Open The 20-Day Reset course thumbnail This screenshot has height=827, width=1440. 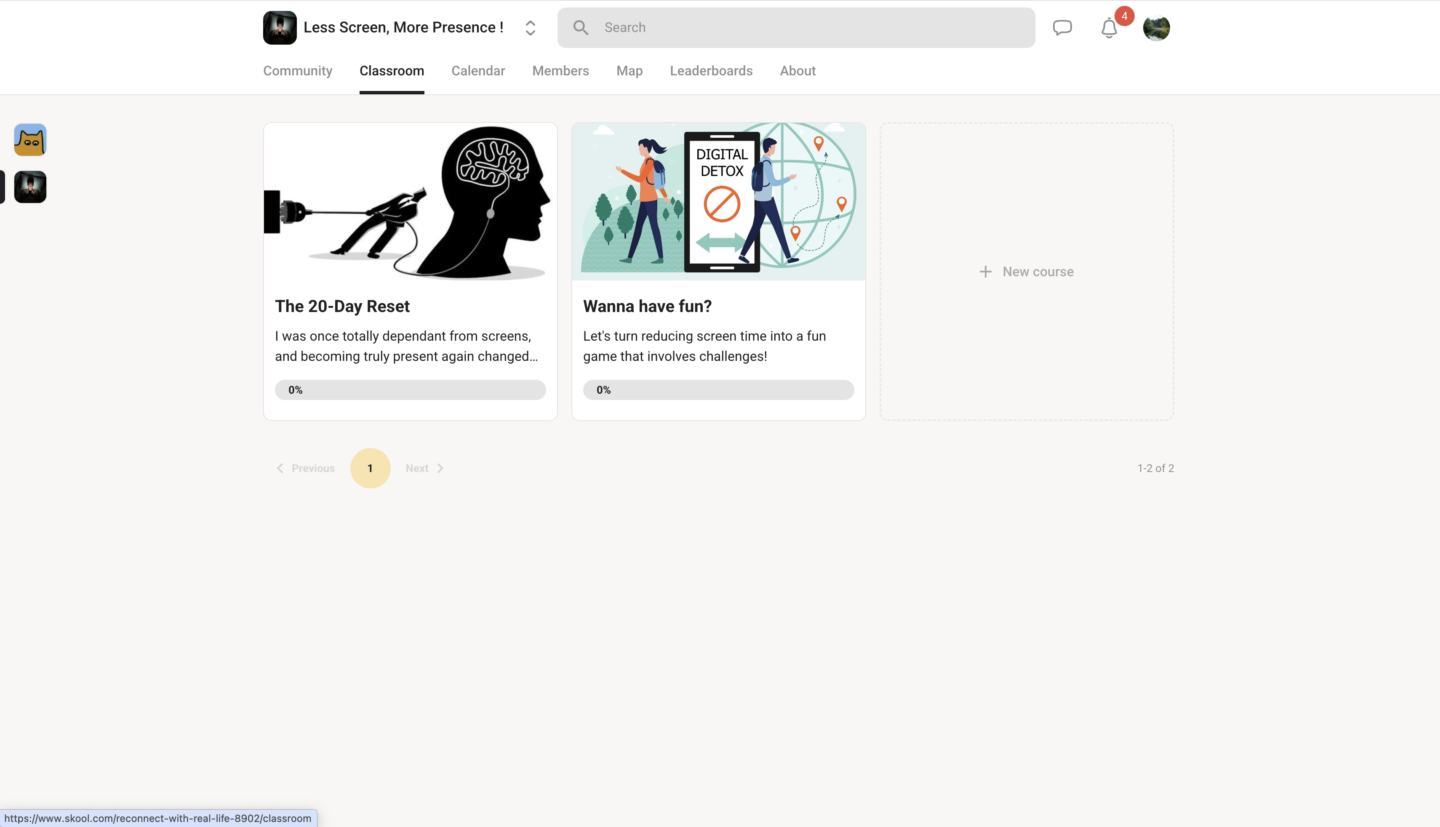pyautogui.click(x=410, y=201)
